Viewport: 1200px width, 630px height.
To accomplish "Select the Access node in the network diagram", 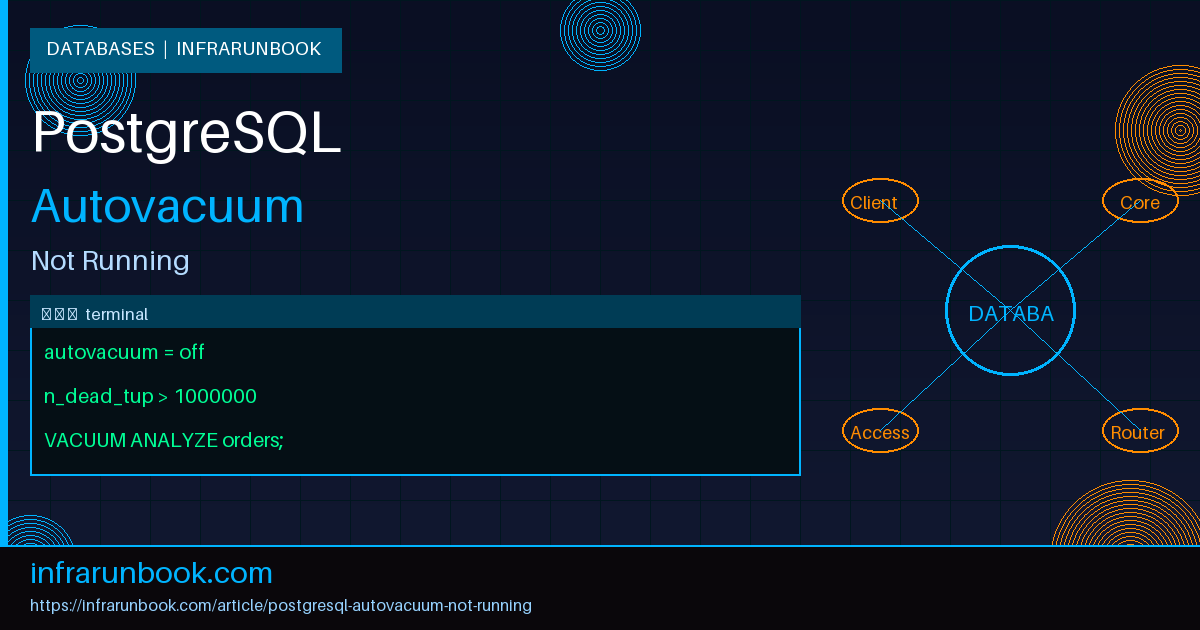I will pyautogui.click(x=880, y=432).
